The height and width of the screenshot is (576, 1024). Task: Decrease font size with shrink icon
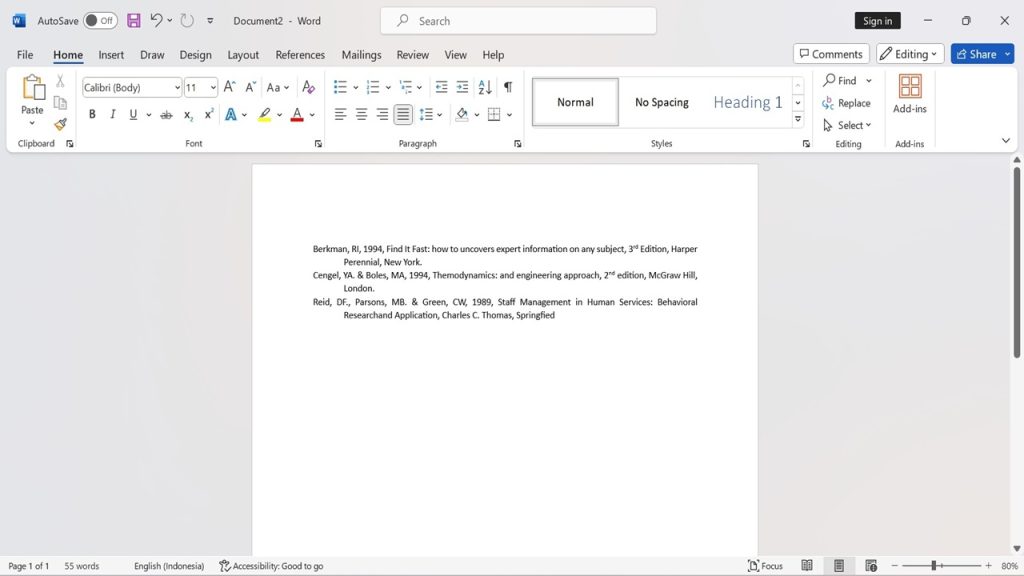click(250, 87)
